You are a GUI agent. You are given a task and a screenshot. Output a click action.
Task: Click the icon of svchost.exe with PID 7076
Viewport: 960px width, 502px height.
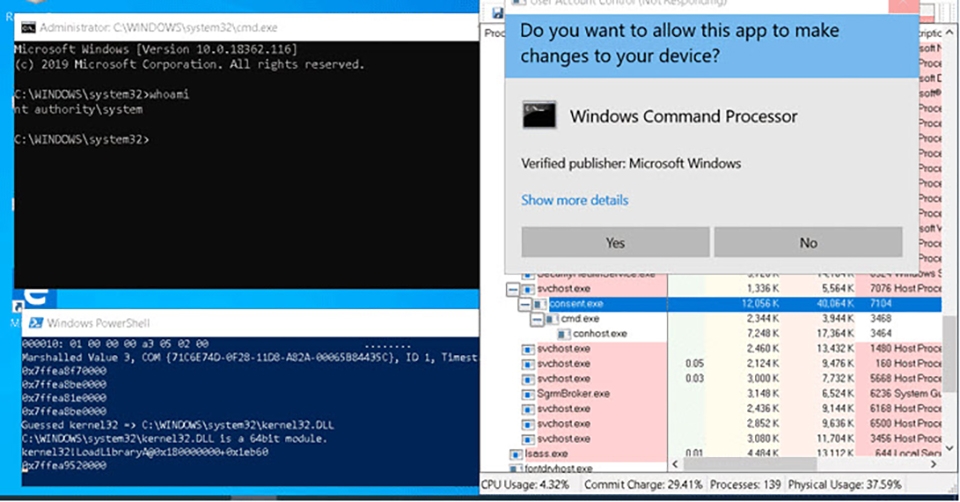coord(528,289)
